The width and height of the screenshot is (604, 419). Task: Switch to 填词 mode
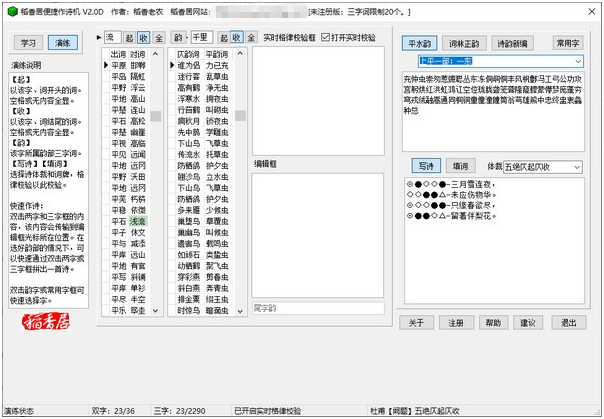point(461,164)
